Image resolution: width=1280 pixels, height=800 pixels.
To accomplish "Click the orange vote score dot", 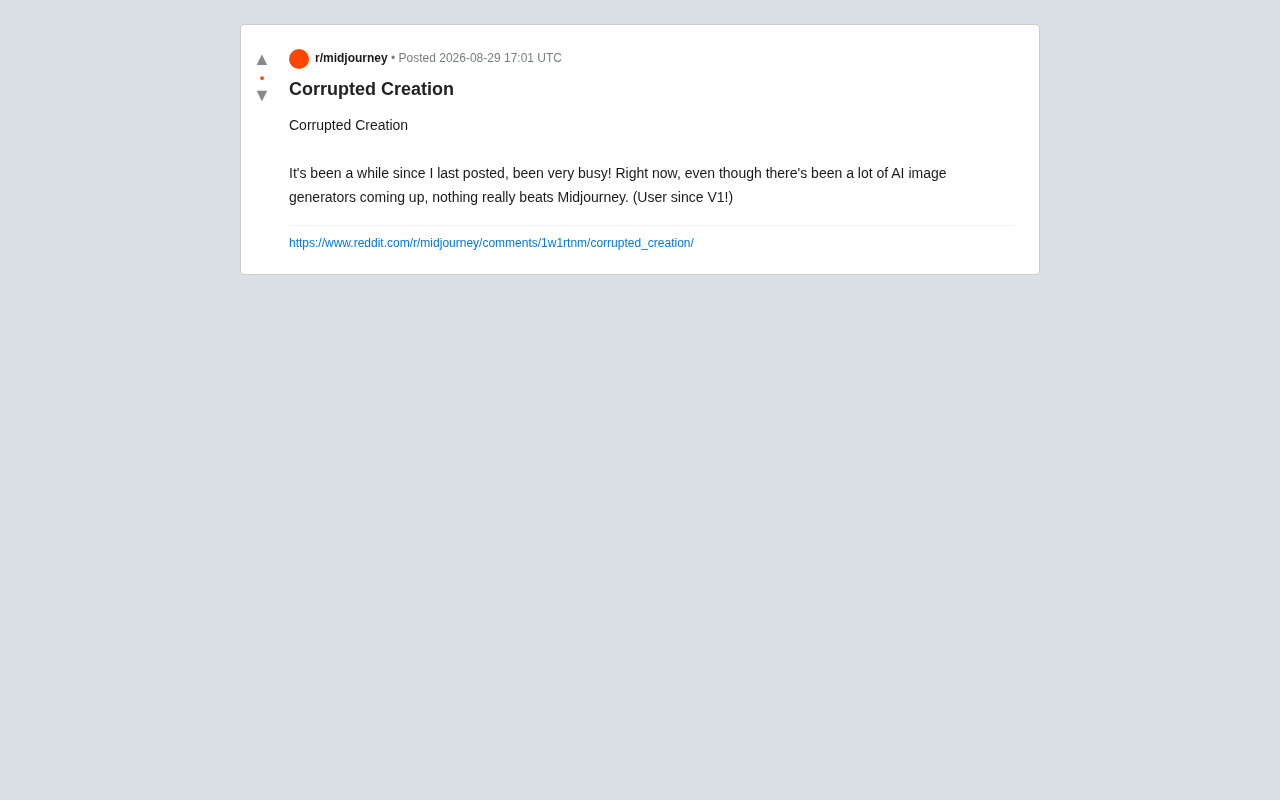I will click(x=262, y=78).
